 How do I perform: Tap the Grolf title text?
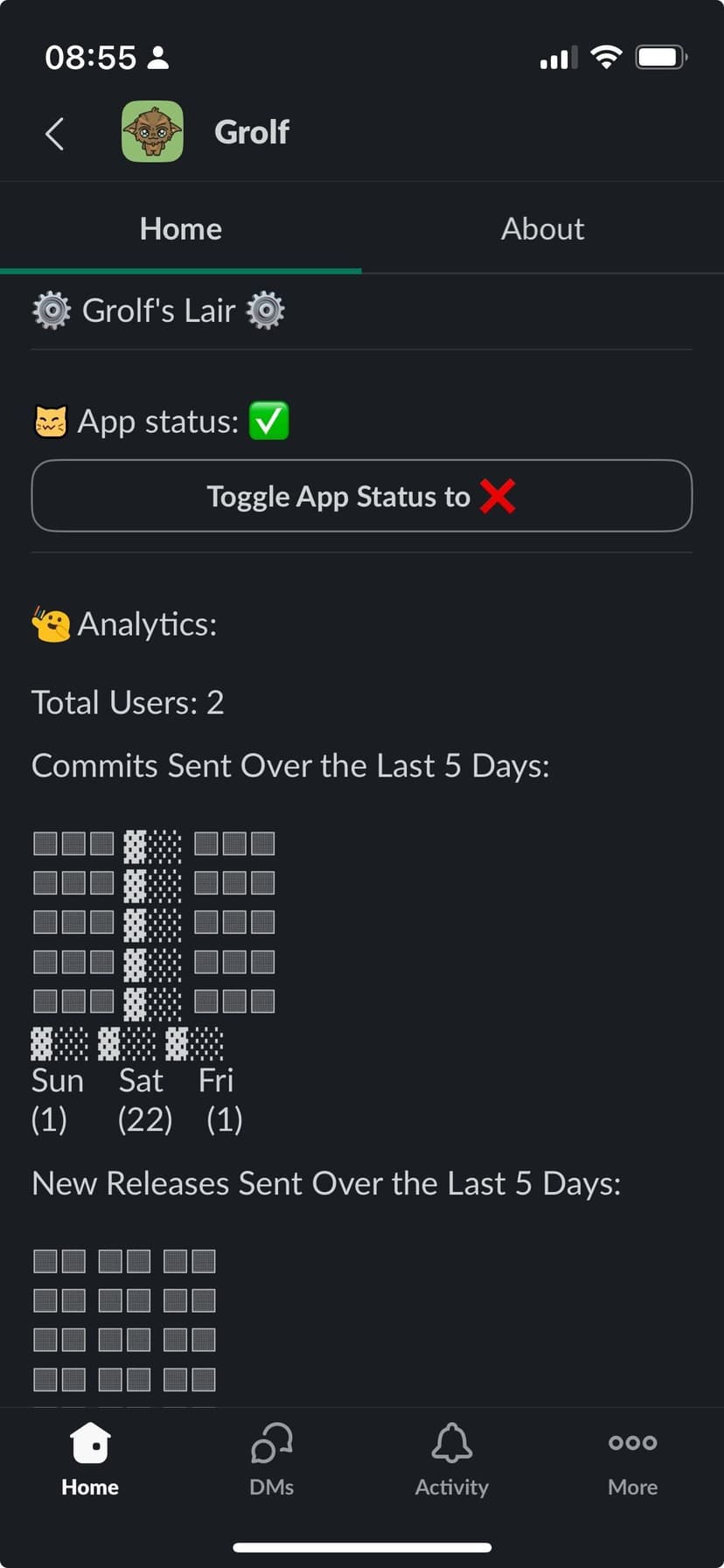click(x=252, y=132)
